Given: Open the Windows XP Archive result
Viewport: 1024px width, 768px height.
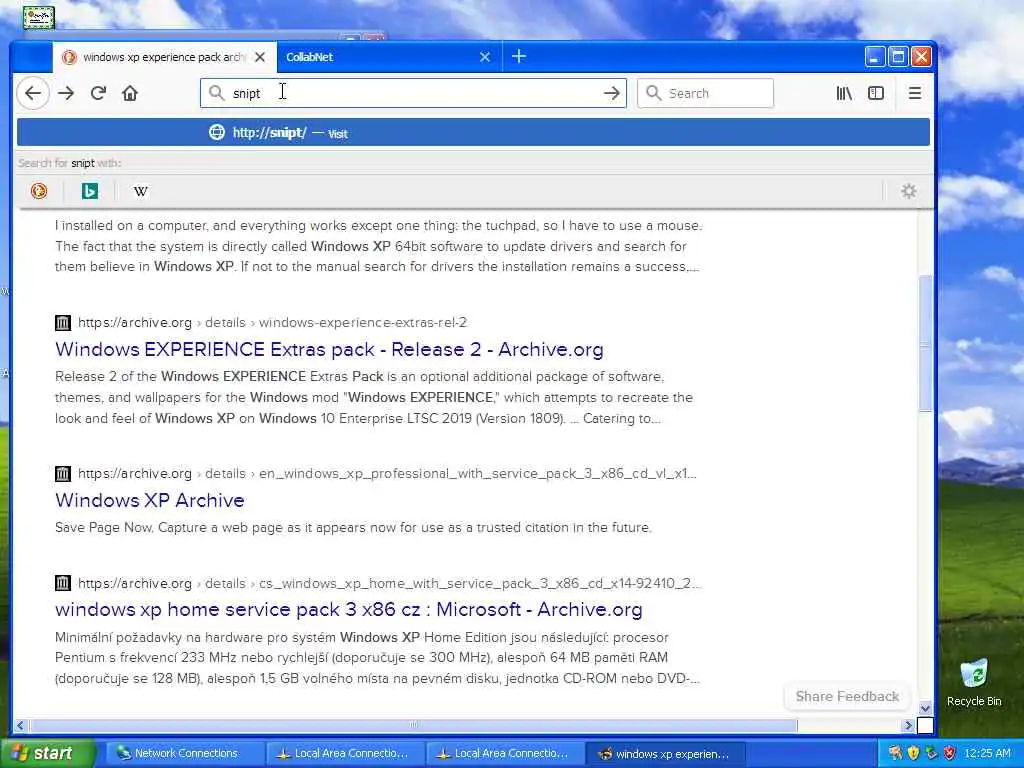Looking at the screenshot, I should [x=150, y=500].
